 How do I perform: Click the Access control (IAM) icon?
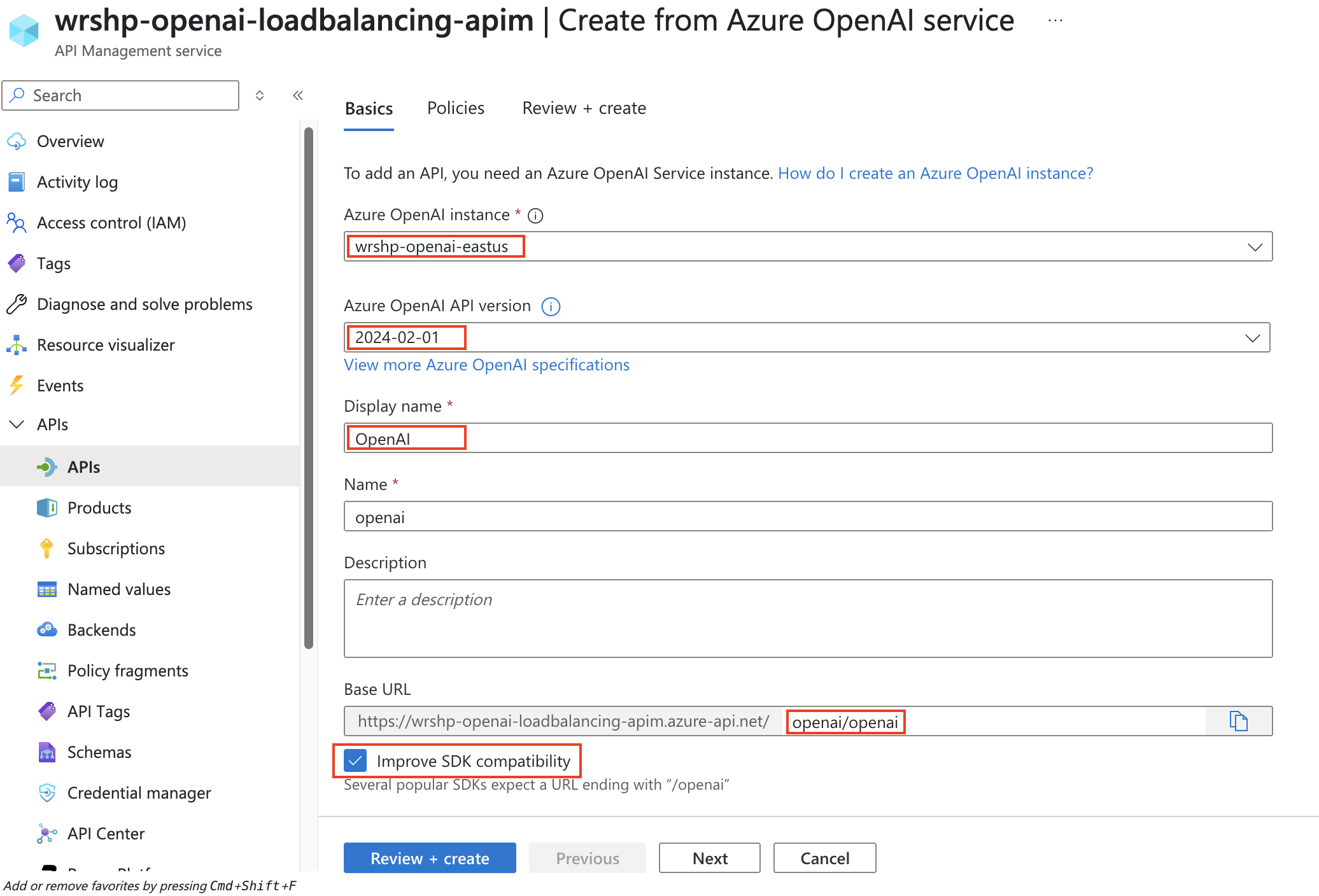(17, 223)
